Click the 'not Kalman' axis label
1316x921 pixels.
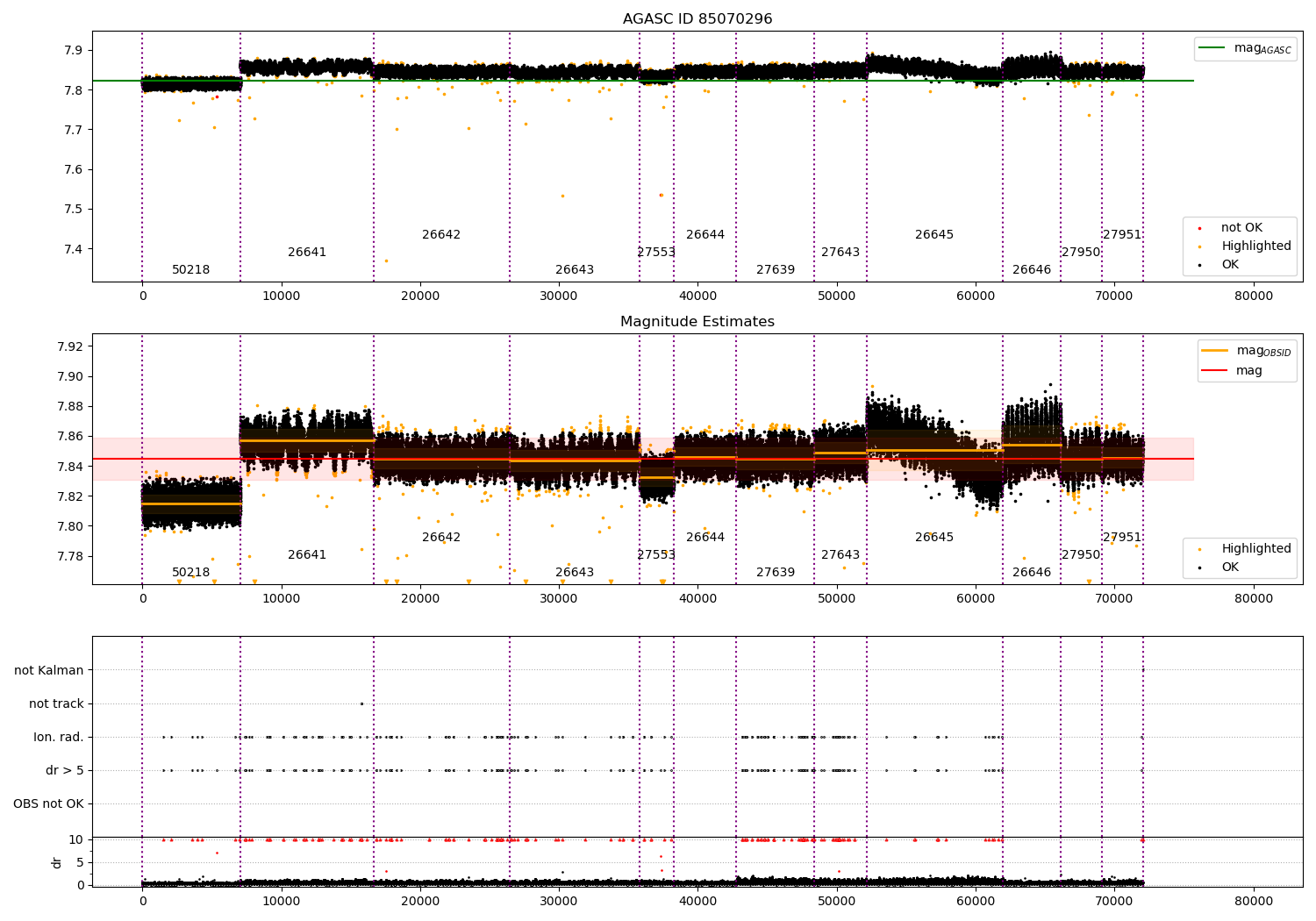click(49, 670)
